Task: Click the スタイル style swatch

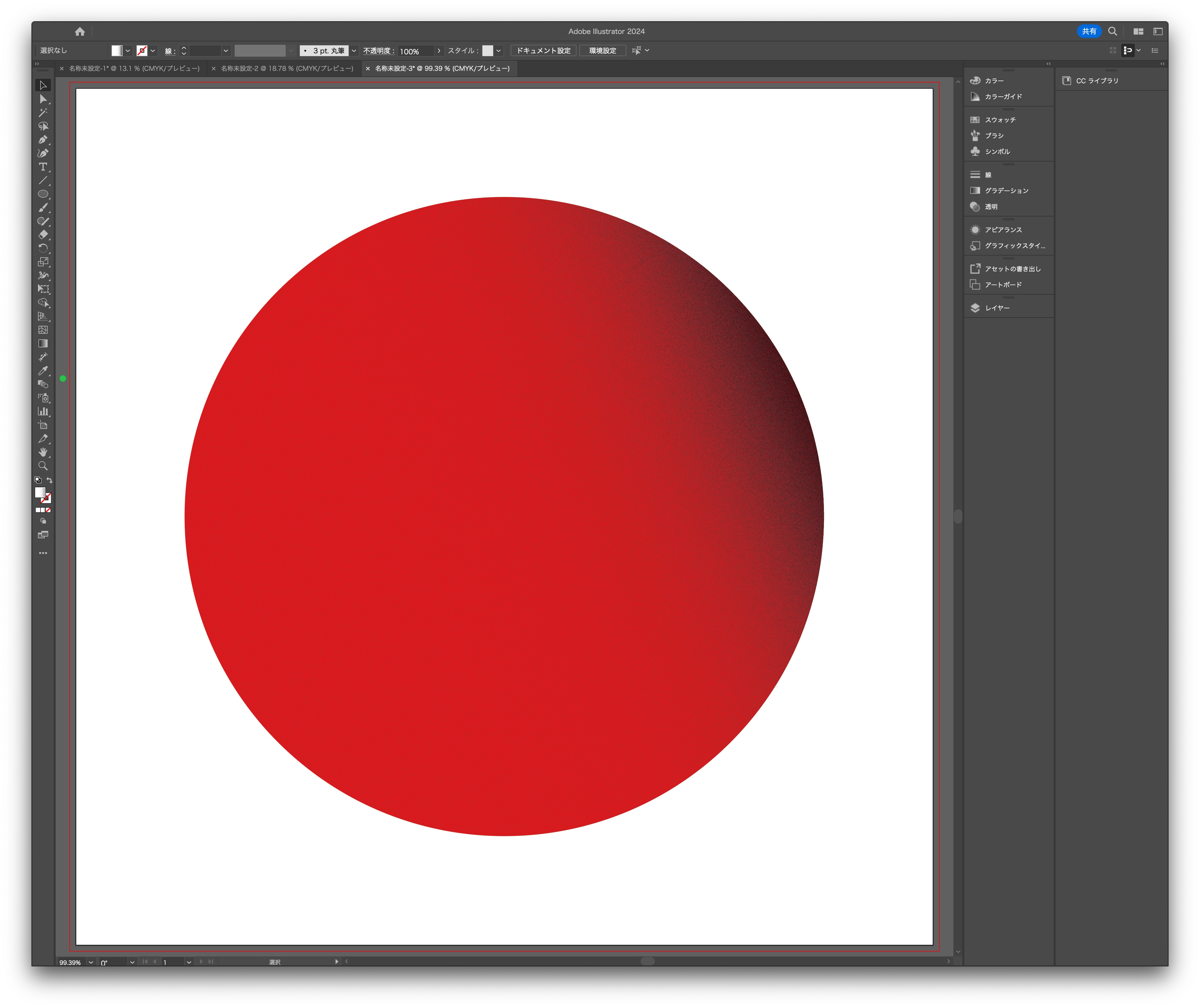Action: click(x=488, y=51)
